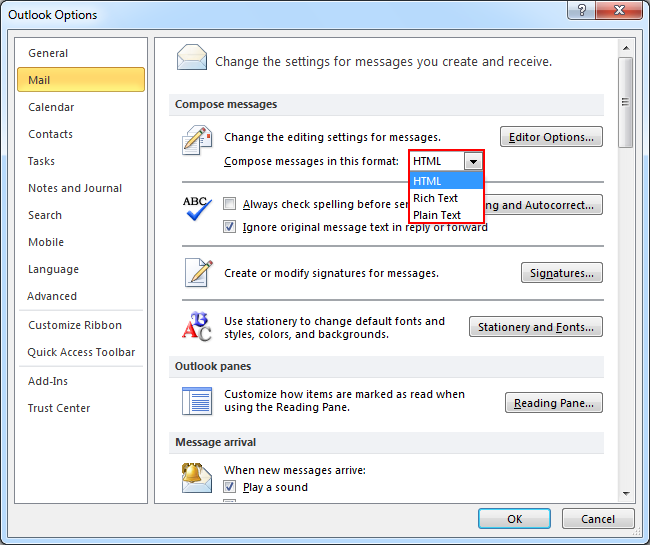
Task: Confirm with the OK button
Action: pyautogui.click(x=514, y=519)
